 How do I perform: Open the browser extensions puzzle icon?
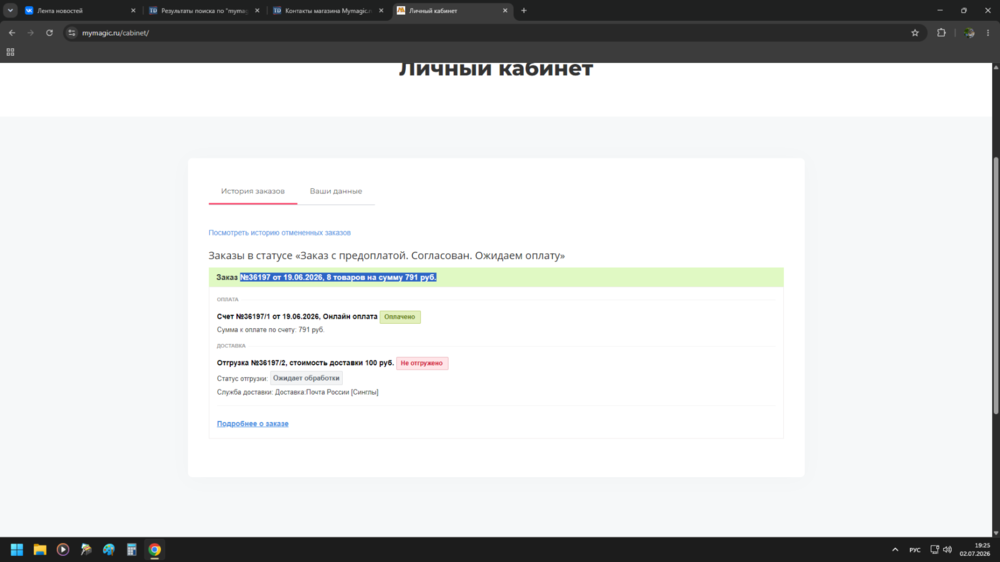tap(941, 33)
